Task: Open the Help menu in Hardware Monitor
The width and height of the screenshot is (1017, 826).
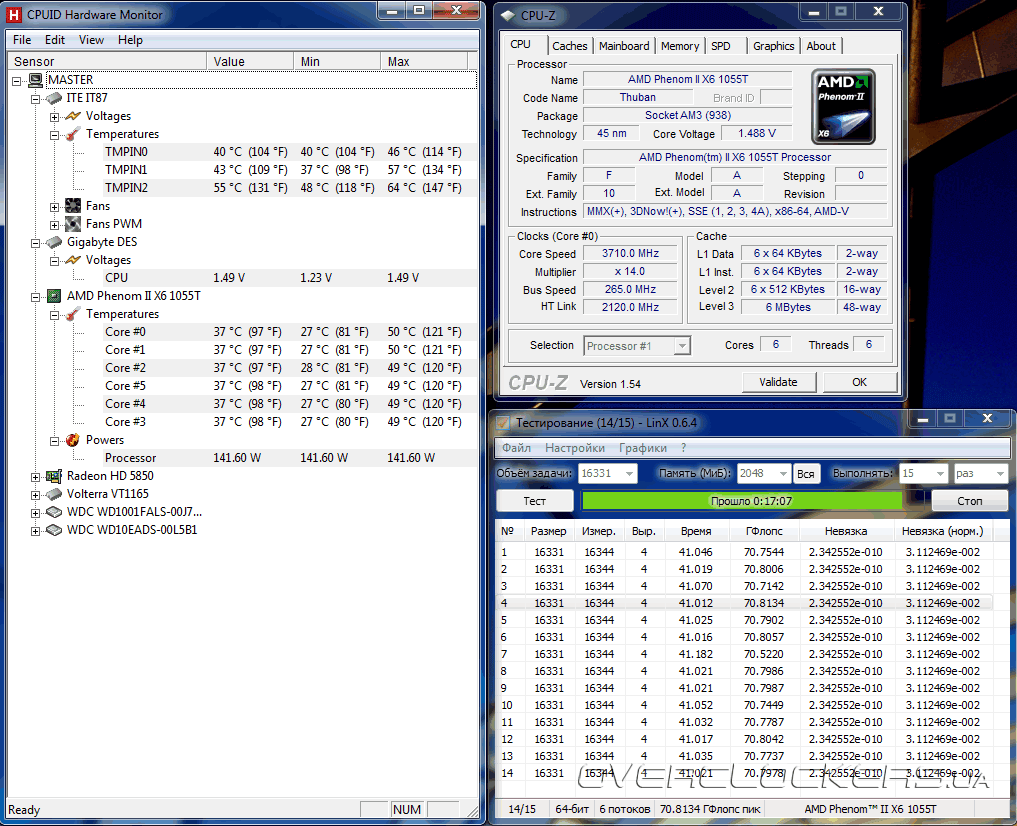Action: point(130,40)
